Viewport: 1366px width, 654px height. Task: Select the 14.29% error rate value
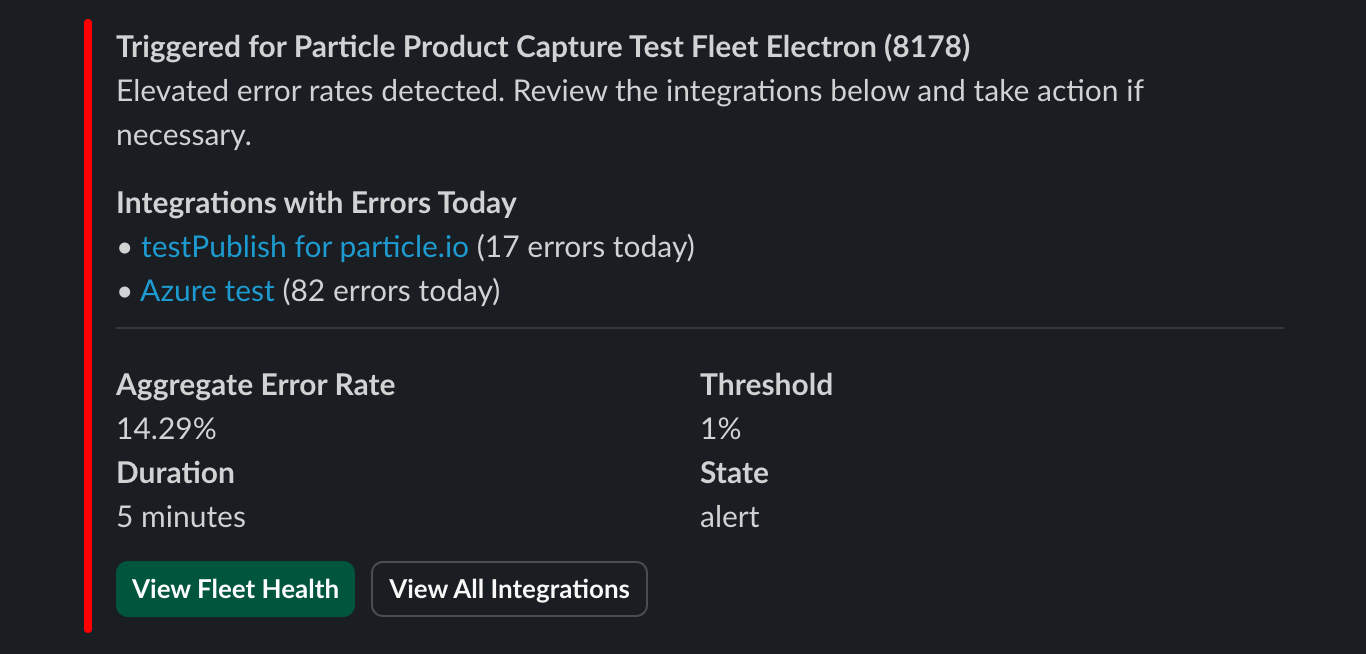tap(166, 429)
